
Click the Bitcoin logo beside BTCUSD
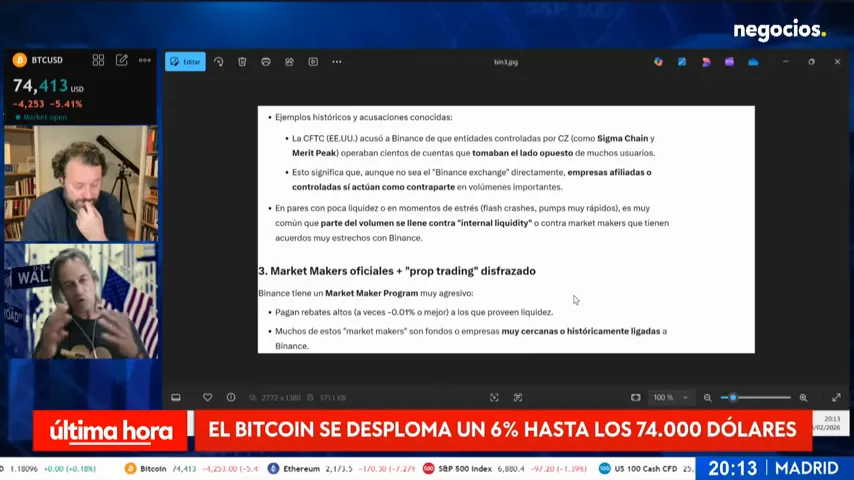pyautogui.click(x=20, y=60)
